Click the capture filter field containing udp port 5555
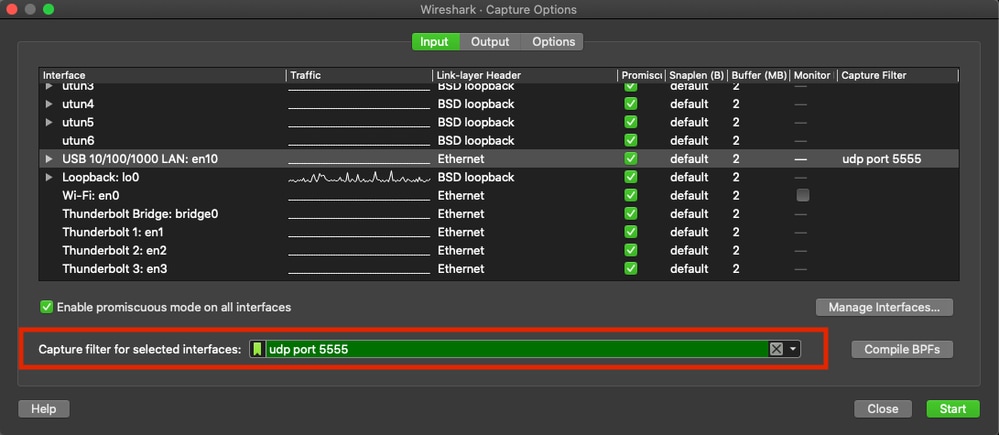Viewport: 999px width, 435px height. pyautogui.click(x=517, y=349)
